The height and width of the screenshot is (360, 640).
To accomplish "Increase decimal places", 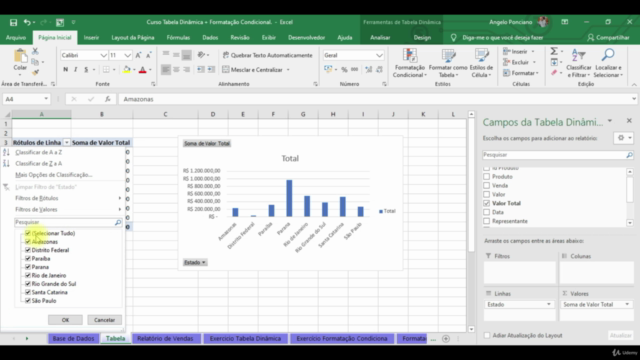I will tap(369, 70).
